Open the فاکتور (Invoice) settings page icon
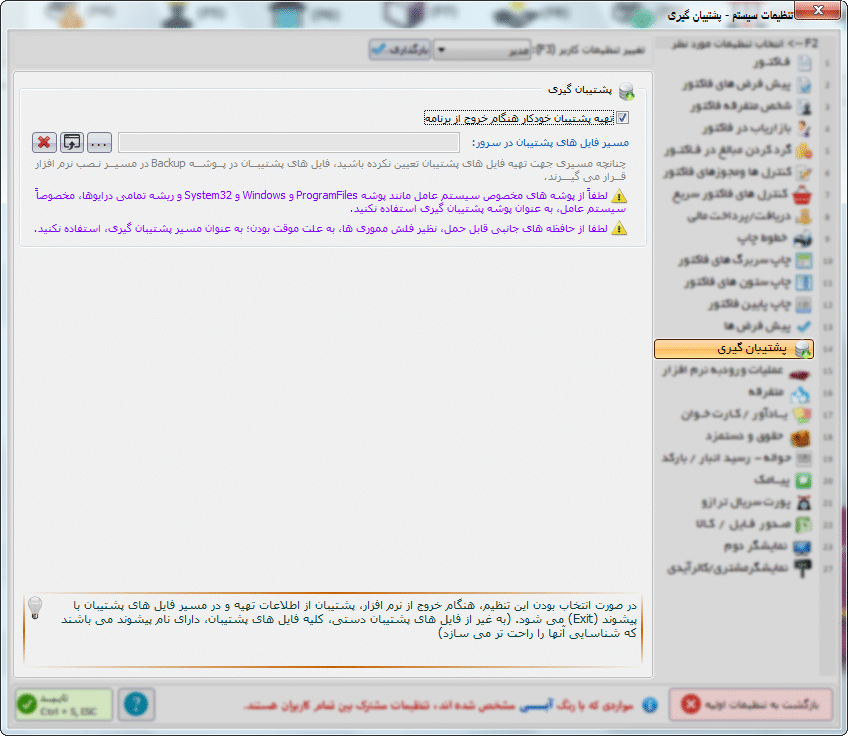 [804, 63]
